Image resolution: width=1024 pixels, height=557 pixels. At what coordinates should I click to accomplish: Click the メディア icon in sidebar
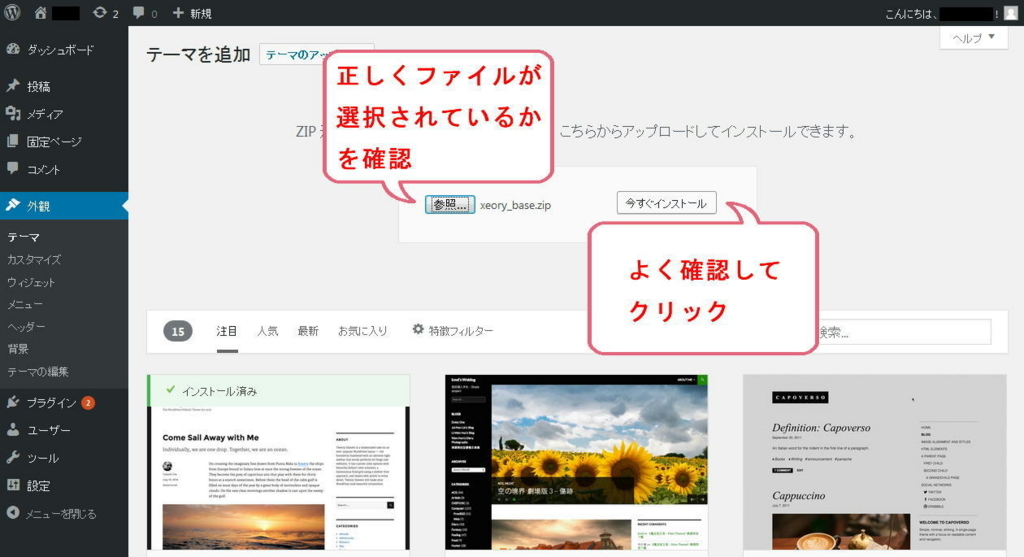coord(13,114)
